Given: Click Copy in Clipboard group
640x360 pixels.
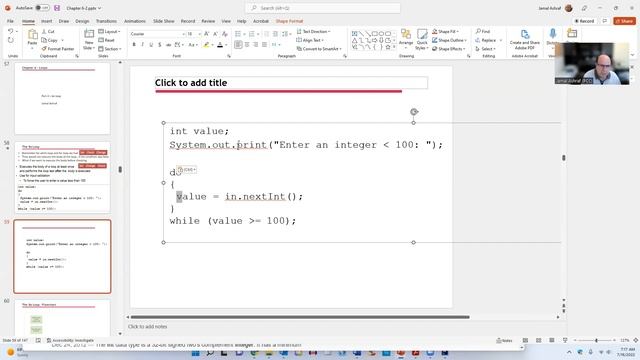Looking at the screenshot, I should click(50, 40).
